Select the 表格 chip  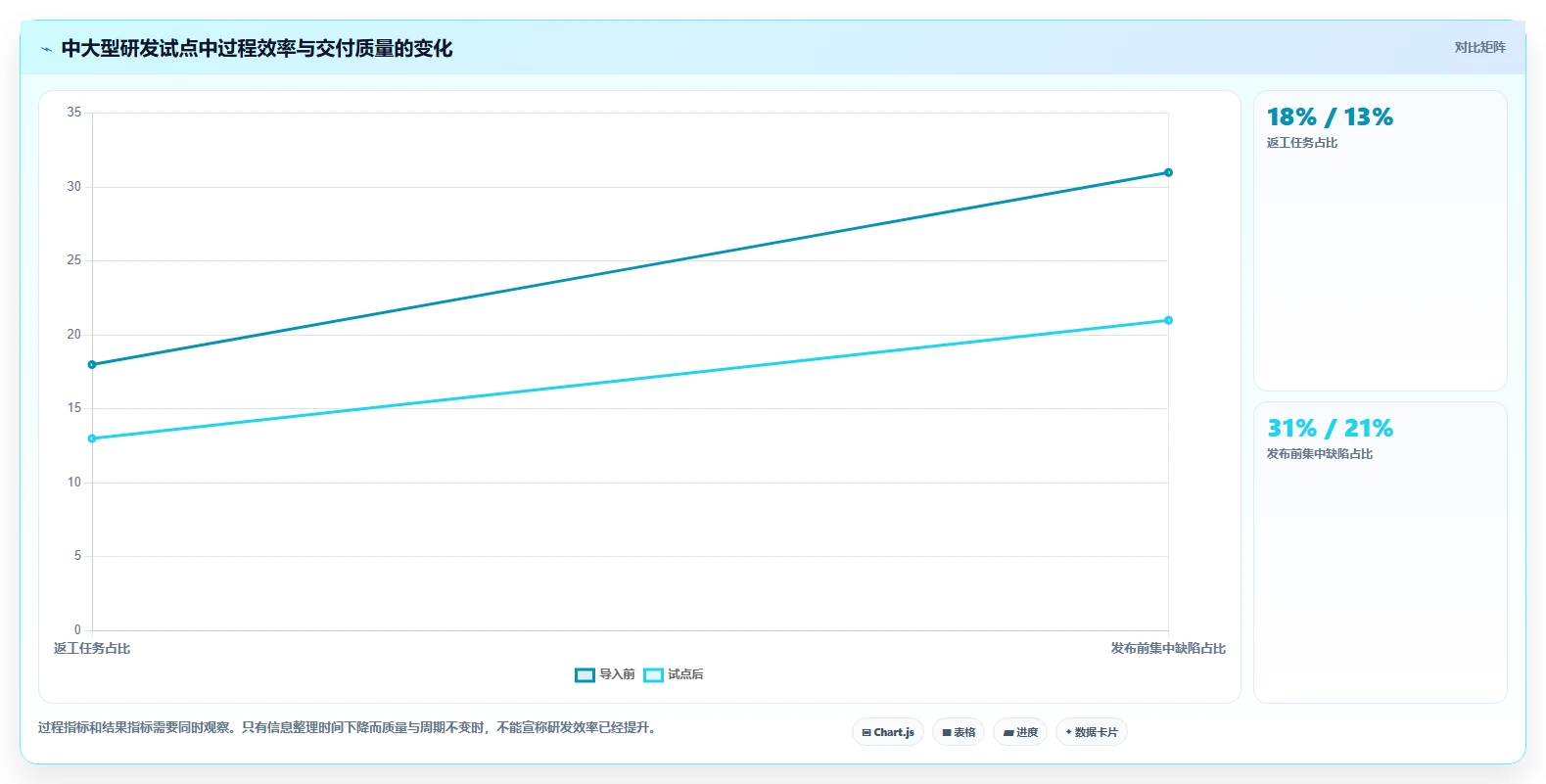coord(959,732)
